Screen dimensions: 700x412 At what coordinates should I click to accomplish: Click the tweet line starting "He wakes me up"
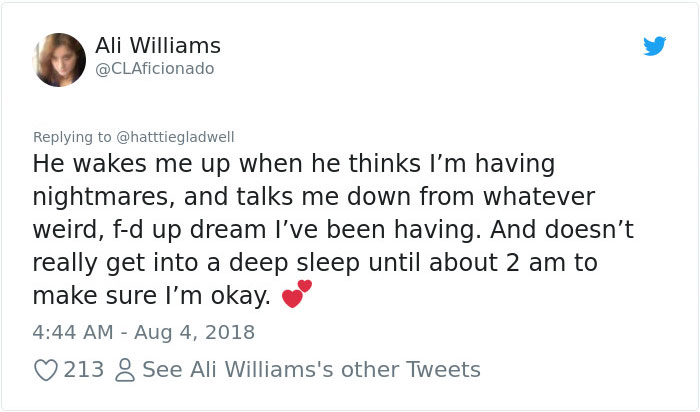[294, 162]
